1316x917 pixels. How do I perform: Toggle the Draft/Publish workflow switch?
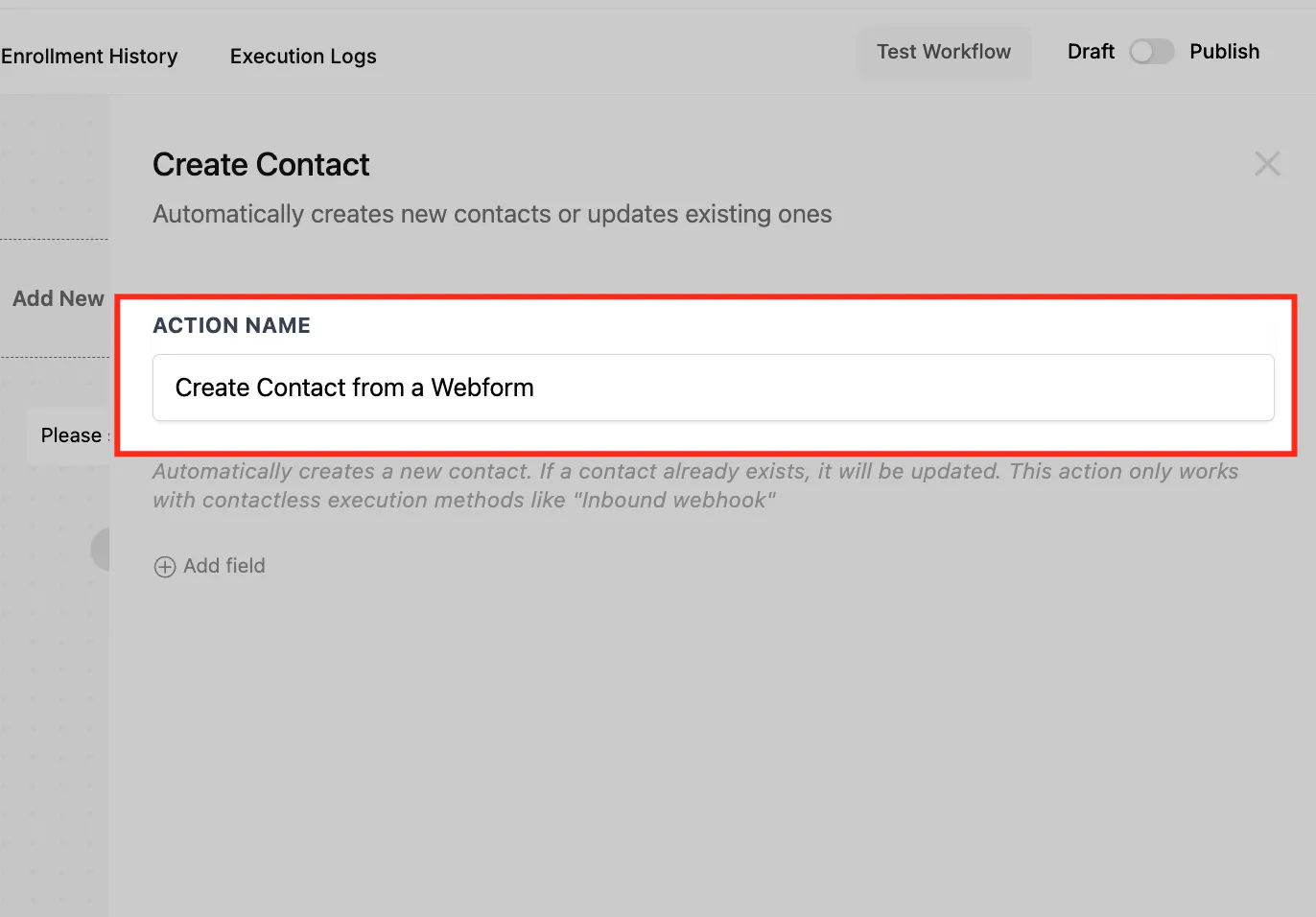tap(1151, 52)
